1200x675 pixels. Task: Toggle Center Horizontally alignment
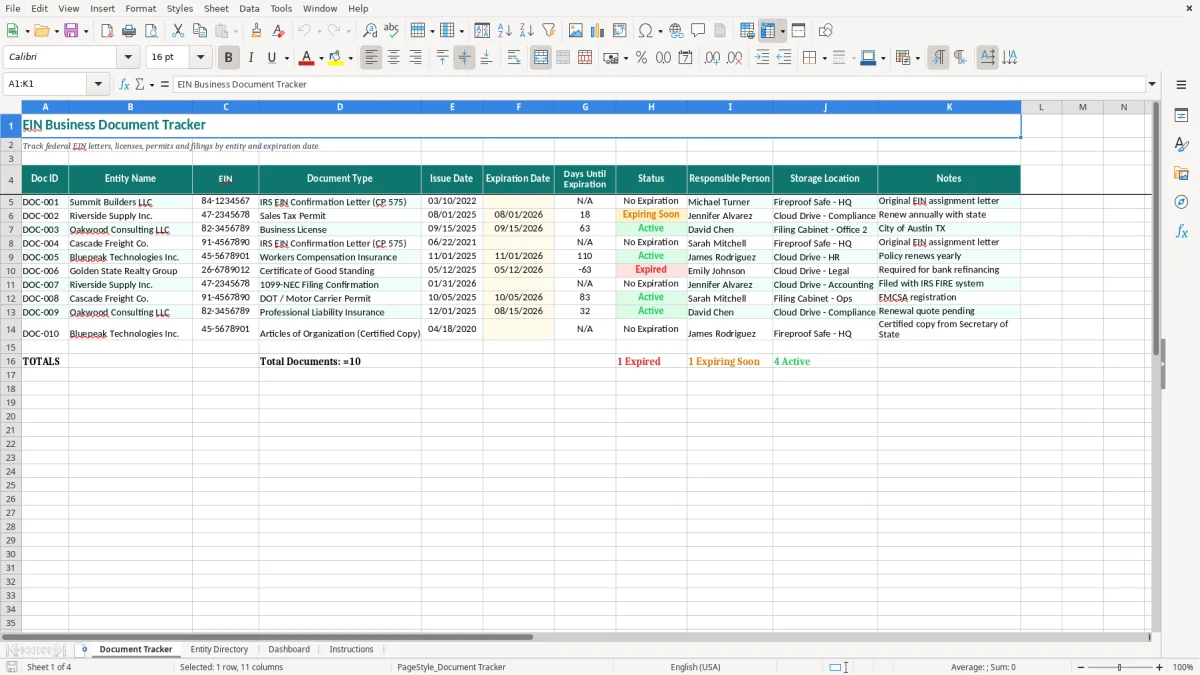(393, 58)
